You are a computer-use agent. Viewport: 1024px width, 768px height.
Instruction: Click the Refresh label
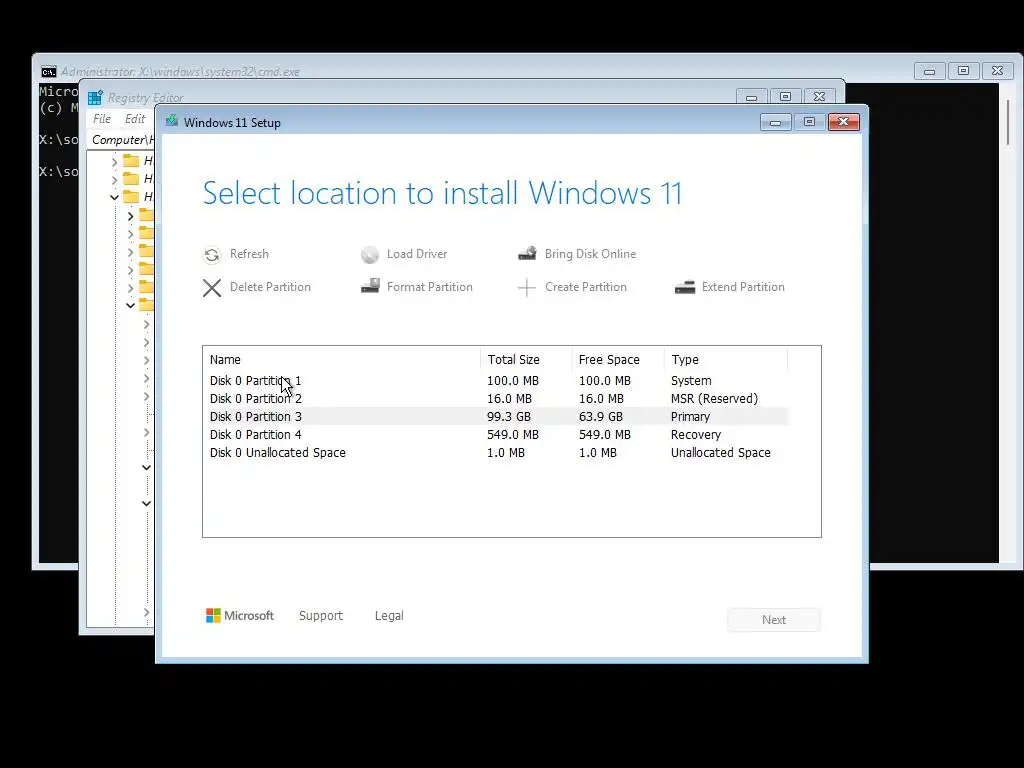pos(249,254)
